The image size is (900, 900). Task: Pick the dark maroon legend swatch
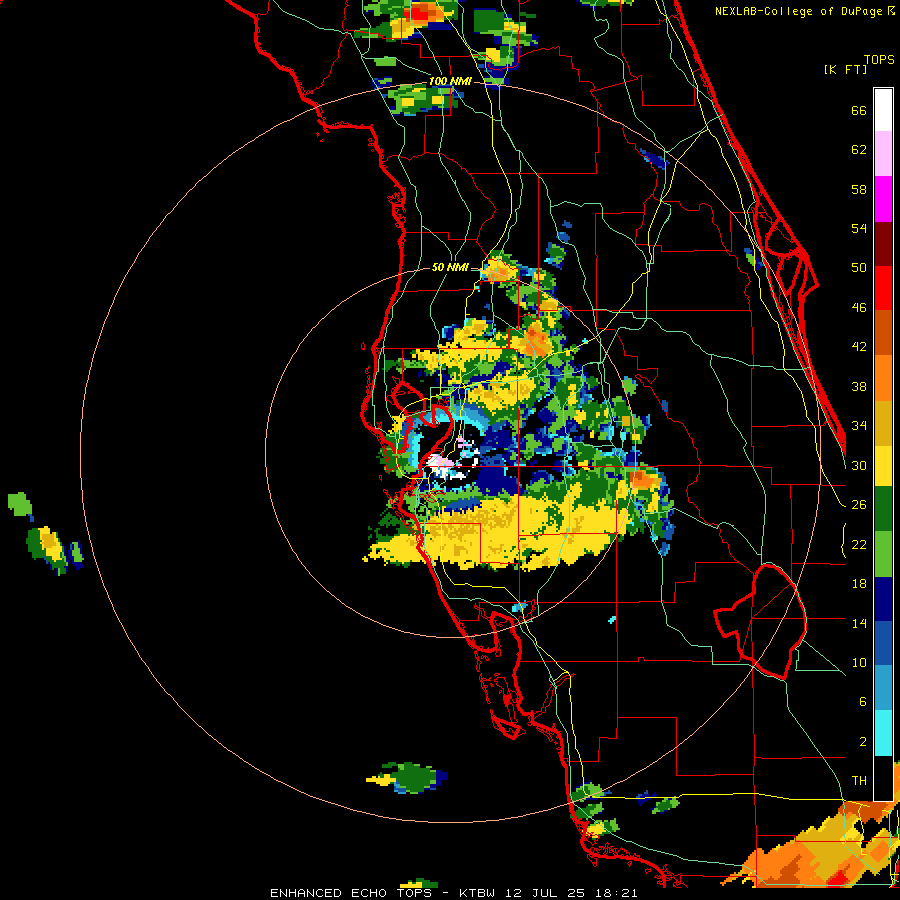tap(883, 243)
